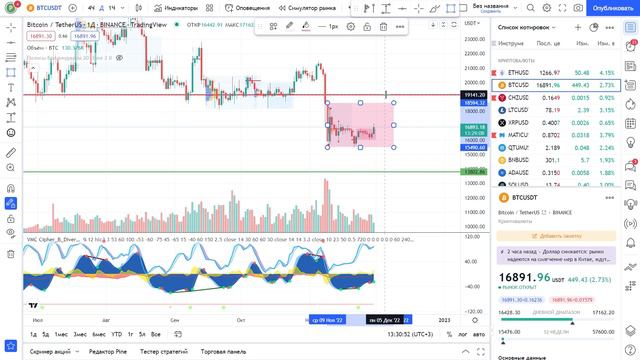640x360 pixels.
Task: Open the timeframe dropdown arrow
Action: tap(122, 8)
